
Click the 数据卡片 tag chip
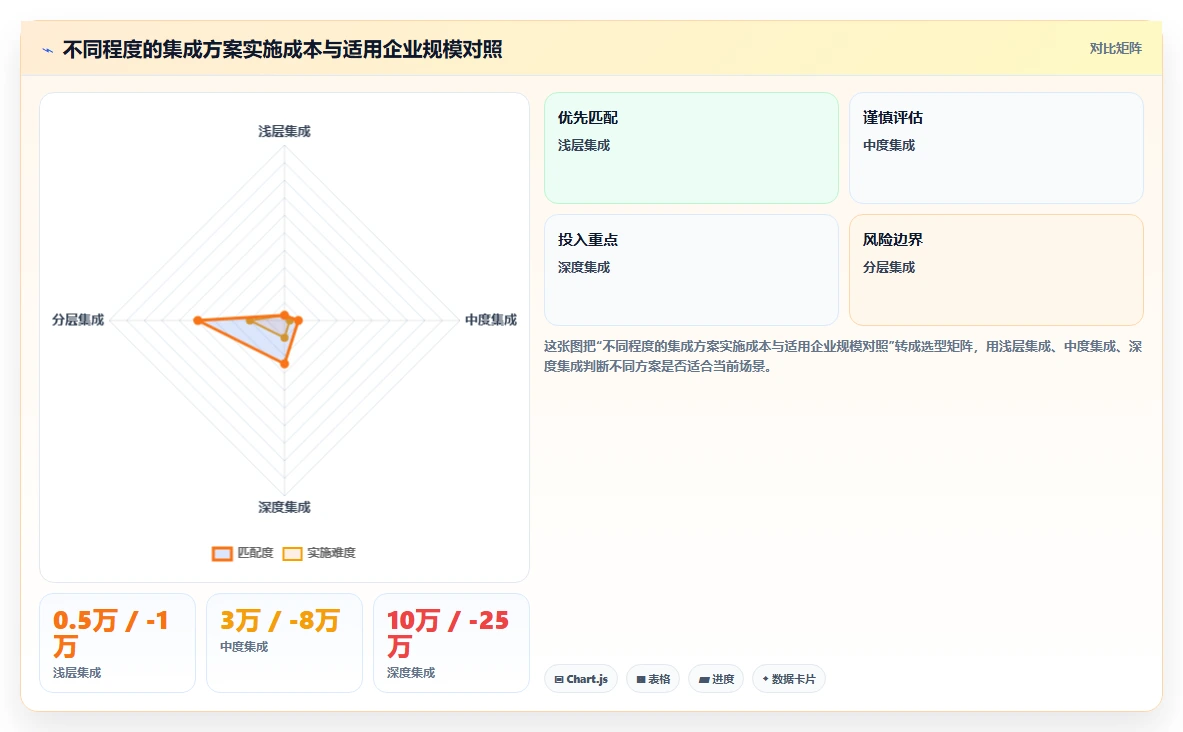[x=789, y=679]
